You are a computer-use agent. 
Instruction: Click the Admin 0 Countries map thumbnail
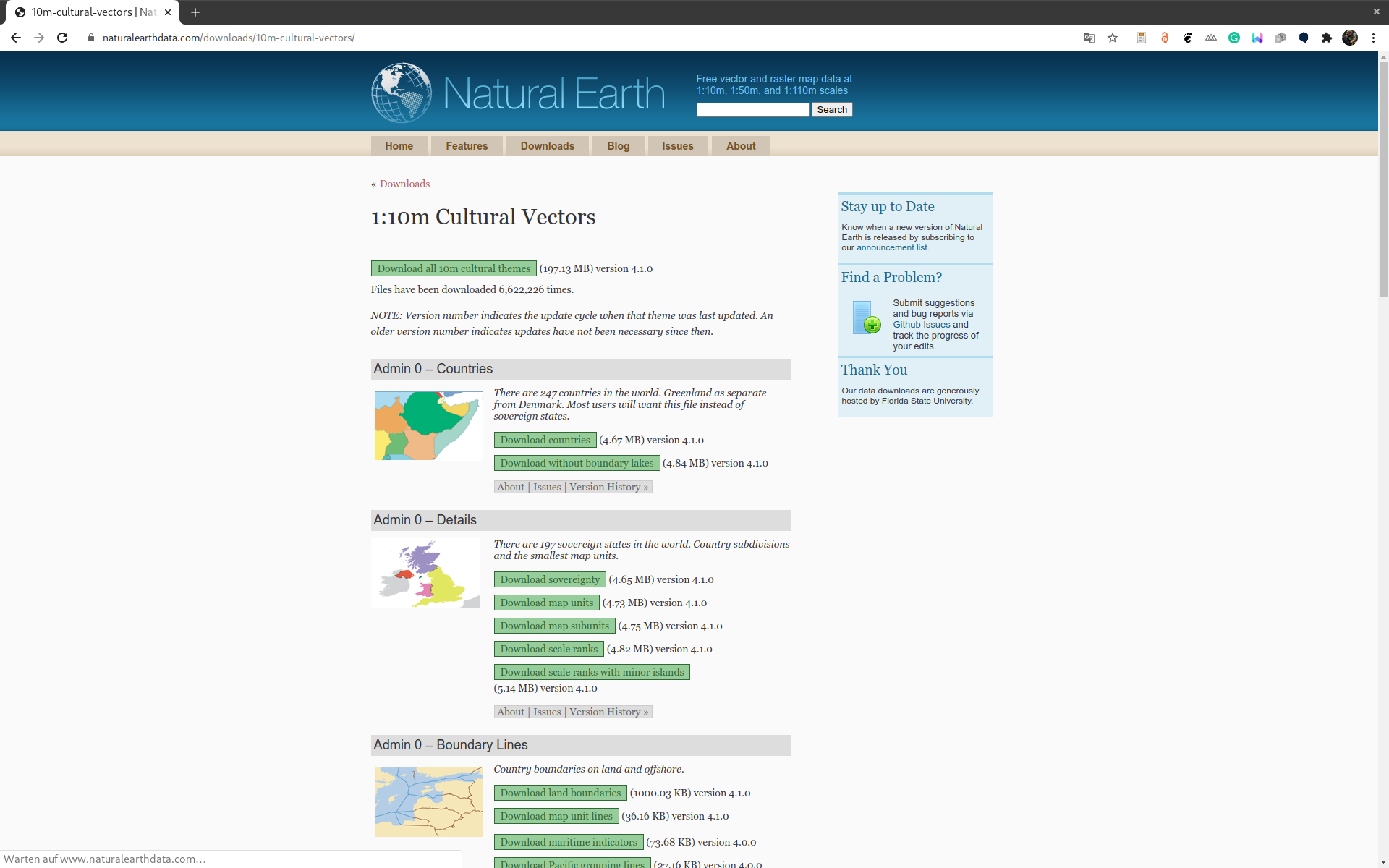[x=428, y=425]
